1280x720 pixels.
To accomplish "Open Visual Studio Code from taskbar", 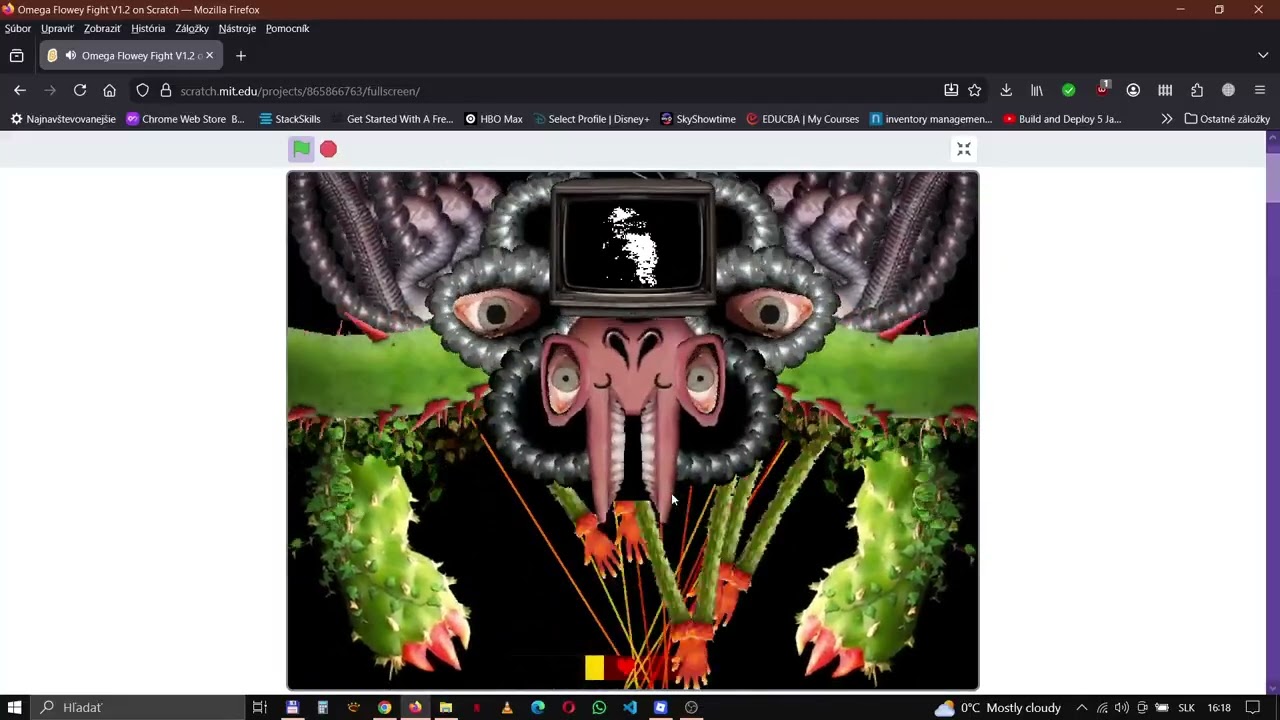I will [x=630, y=707].
